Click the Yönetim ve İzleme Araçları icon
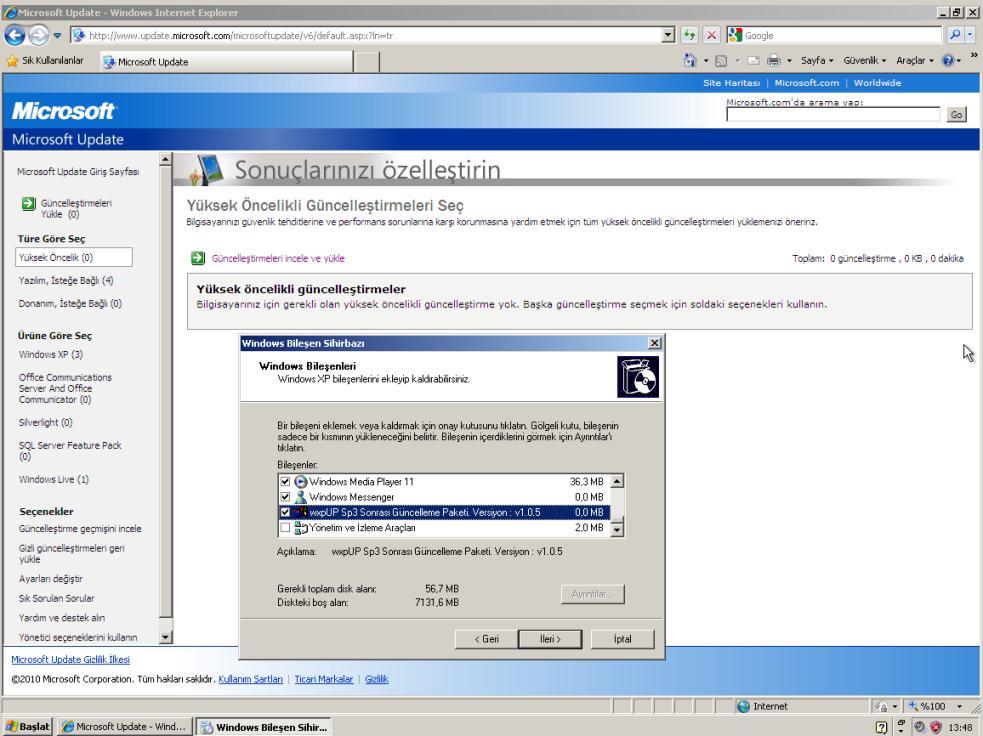The width and height of the screenshot is (983, 736). pos(301,528)
